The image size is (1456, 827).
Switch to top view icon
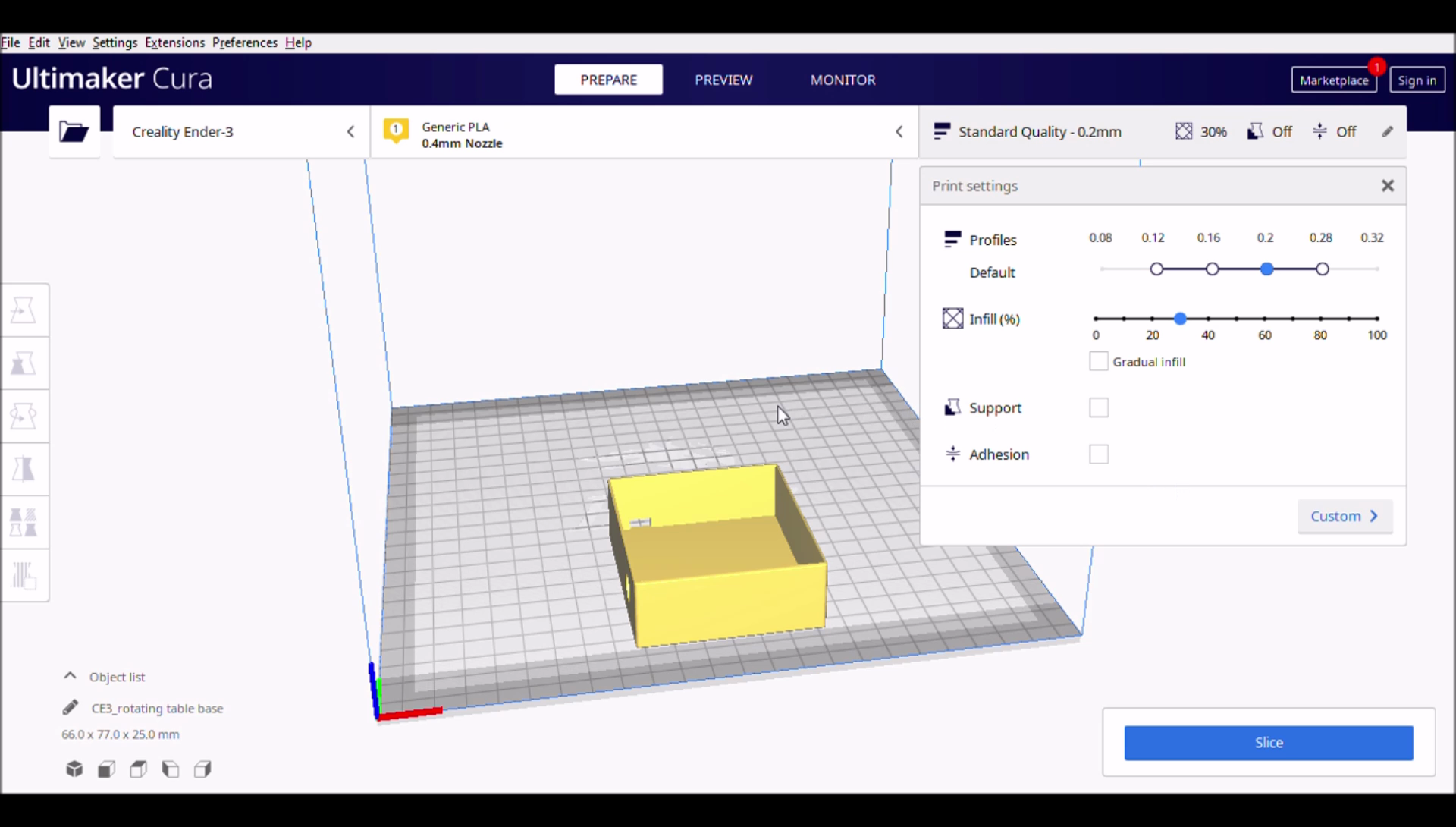139,769
